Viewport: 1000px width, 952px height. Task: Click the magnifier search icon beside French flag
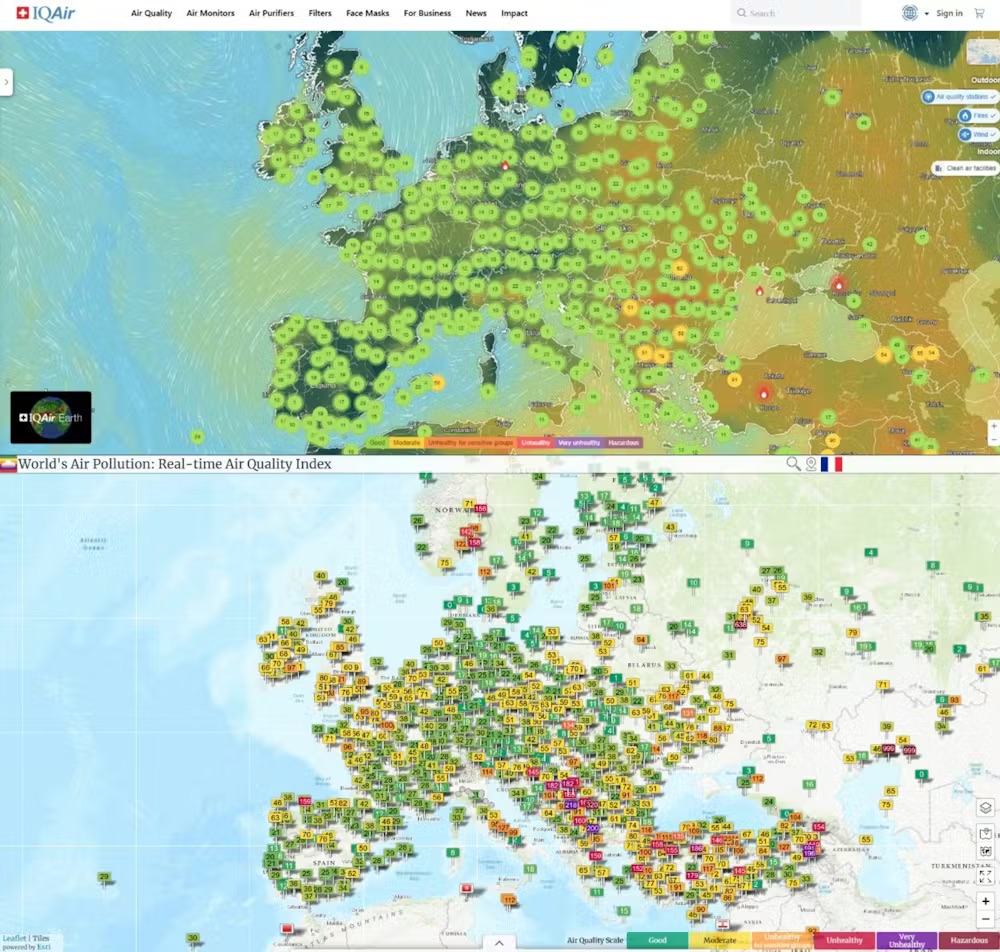pos(793,464)
